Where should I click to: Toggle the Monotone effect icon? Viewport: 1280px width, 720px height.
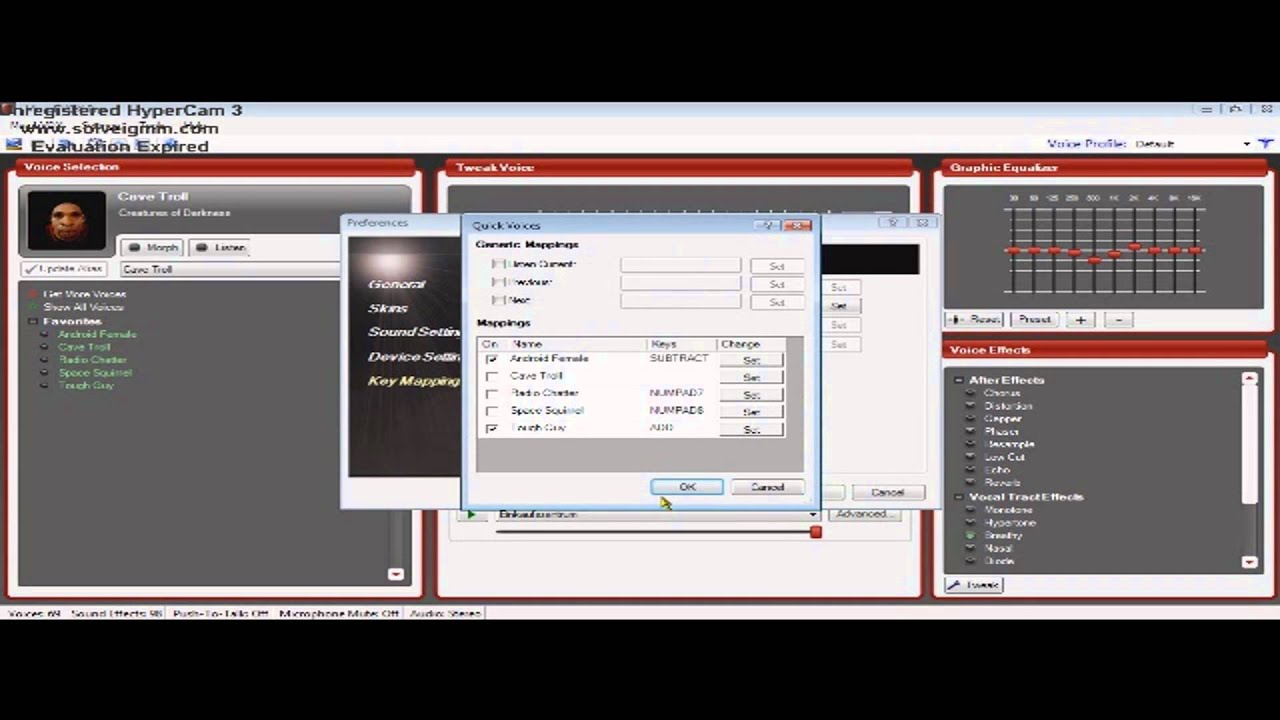[970, 510]
